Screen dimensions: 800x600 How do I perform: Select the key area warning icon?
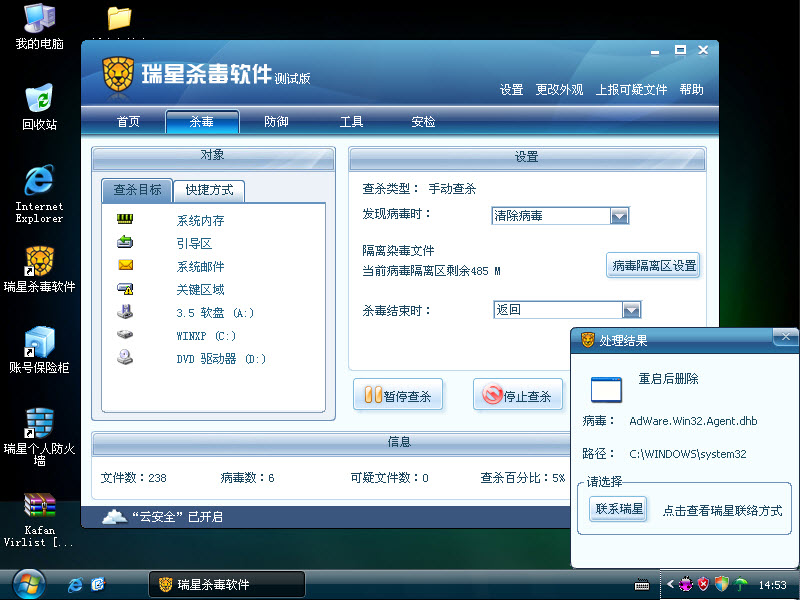point(126,289)
